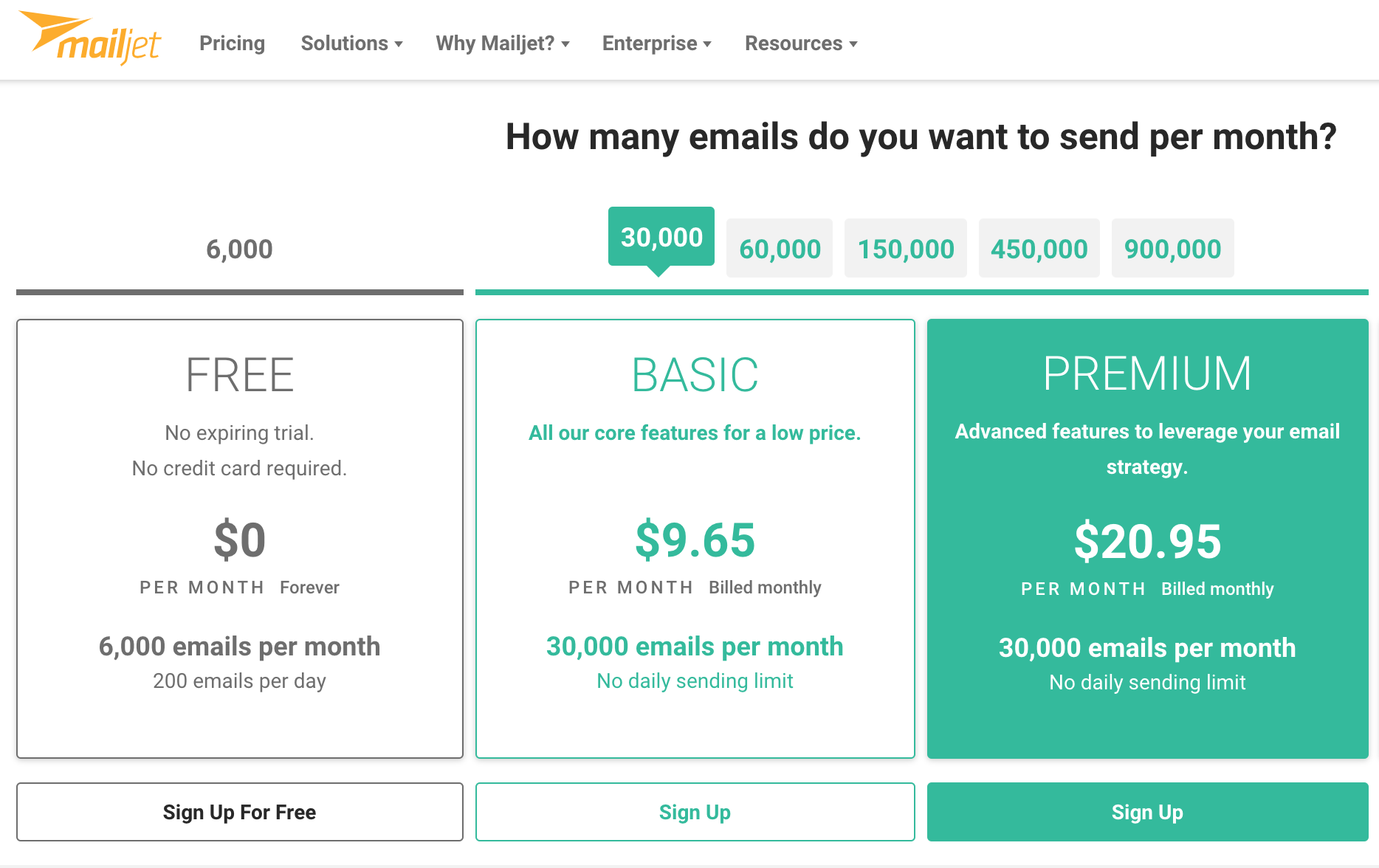Viewport: 1379px width, 868px height.
Task: Open the Pricing page link
Action: tap(232, 43)
